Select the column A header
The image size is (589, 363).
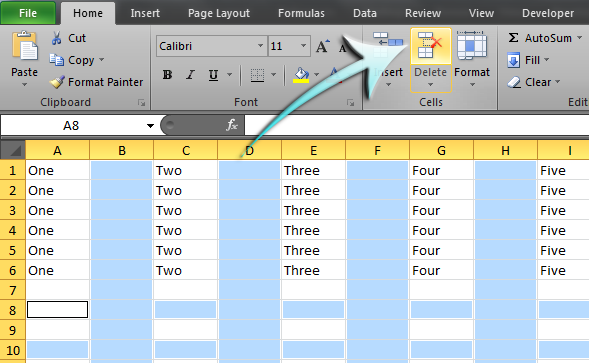pos(57,151)
